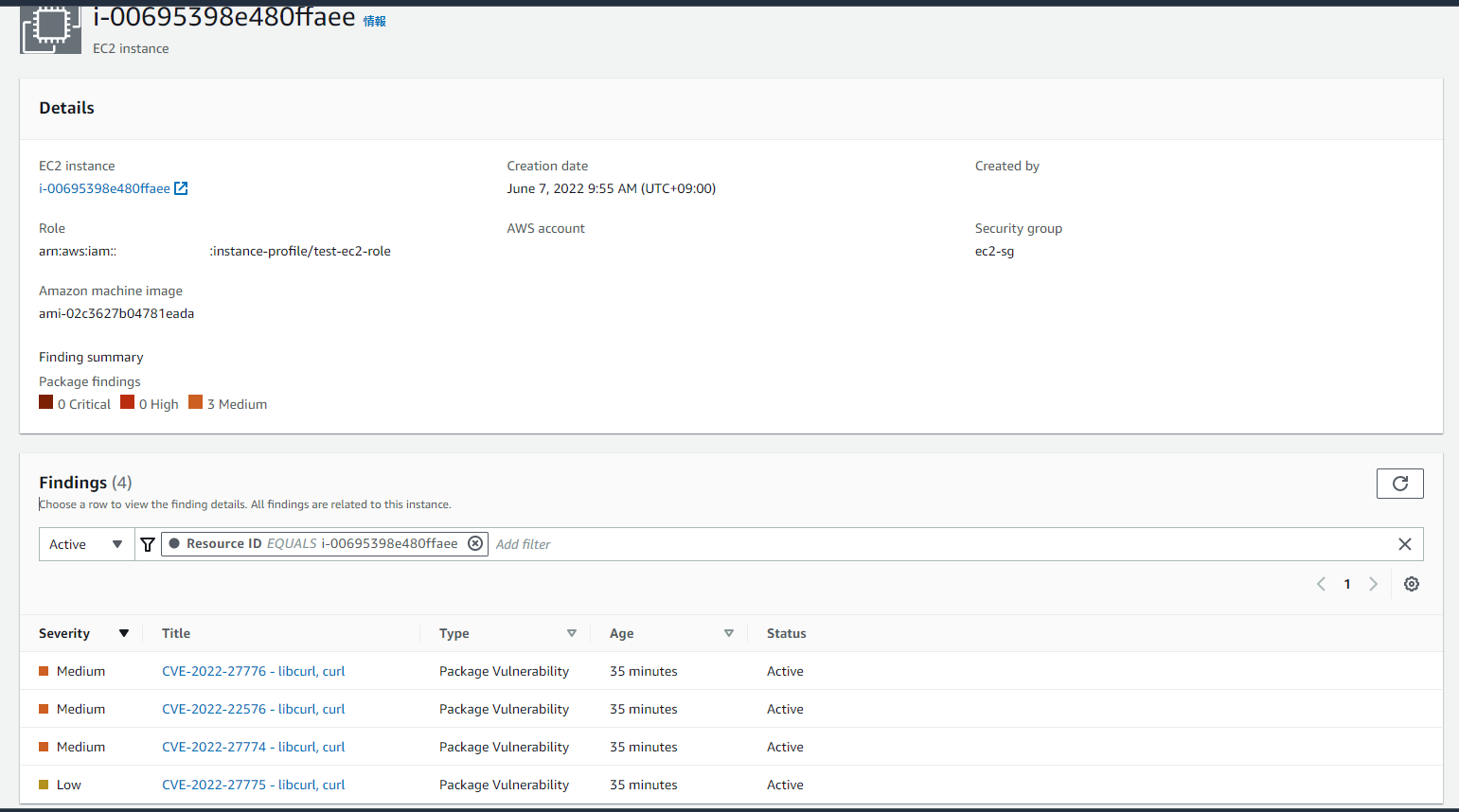The height and width of the screenshot is (812, 1459).
Task: Open CVE-2022-27776 finding details
Action: tap(253, 671)
